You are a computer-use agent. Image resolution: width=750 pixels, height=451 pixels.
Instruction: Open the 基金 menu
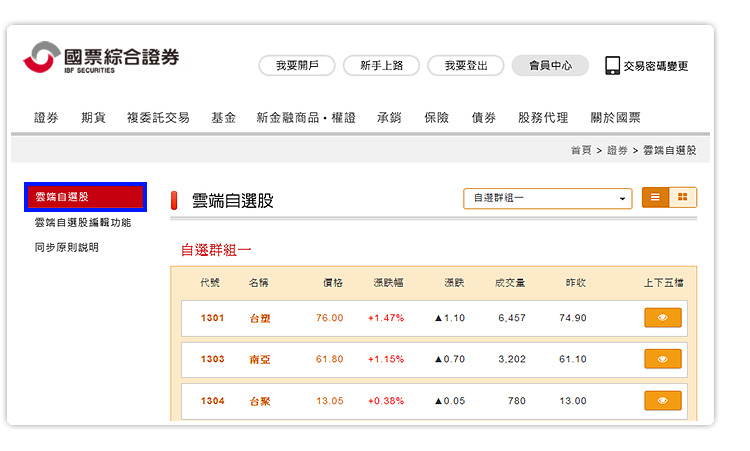224,118
